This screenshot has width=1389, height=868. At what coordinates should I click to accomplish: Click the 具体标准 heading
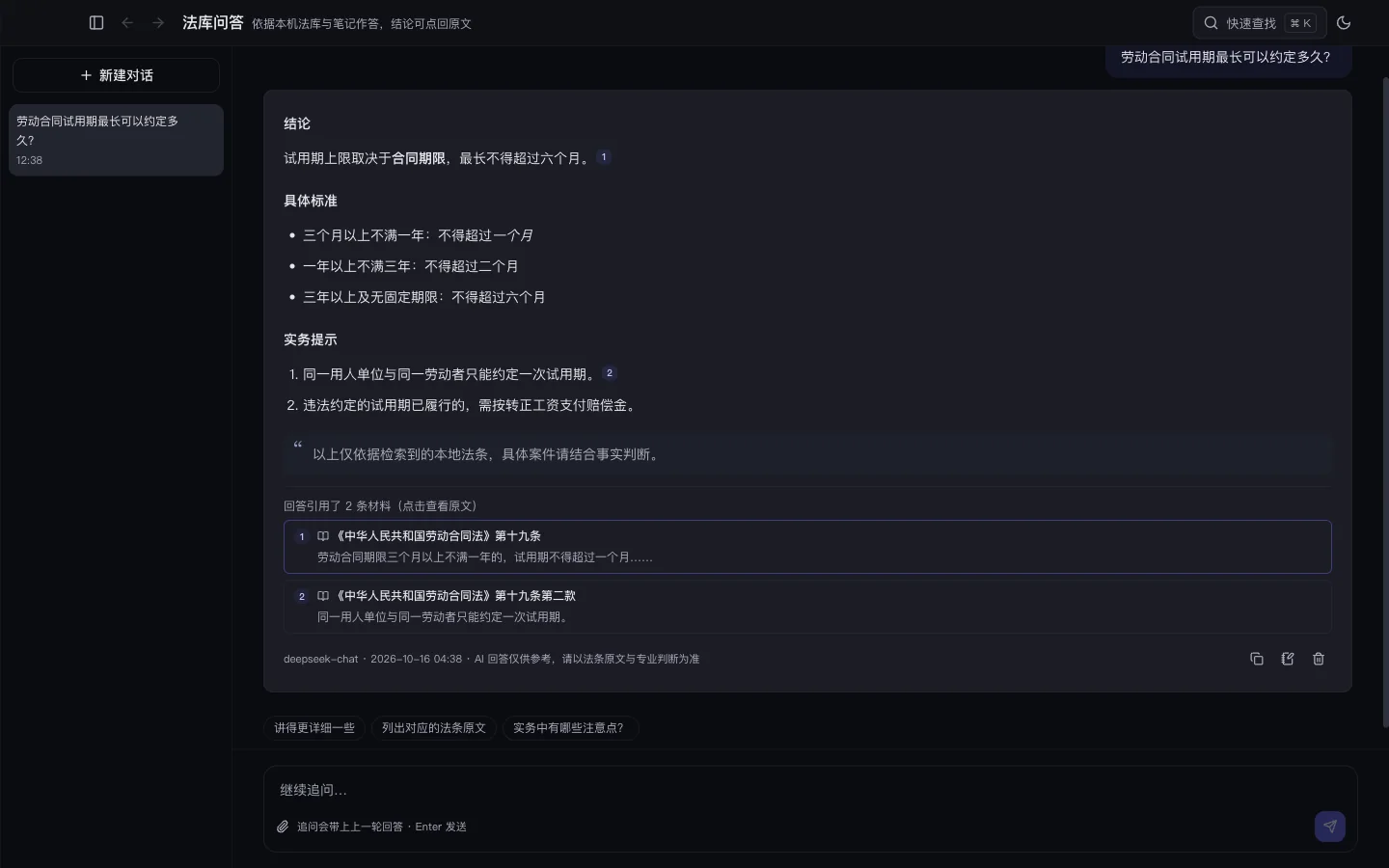pos(311,201)
